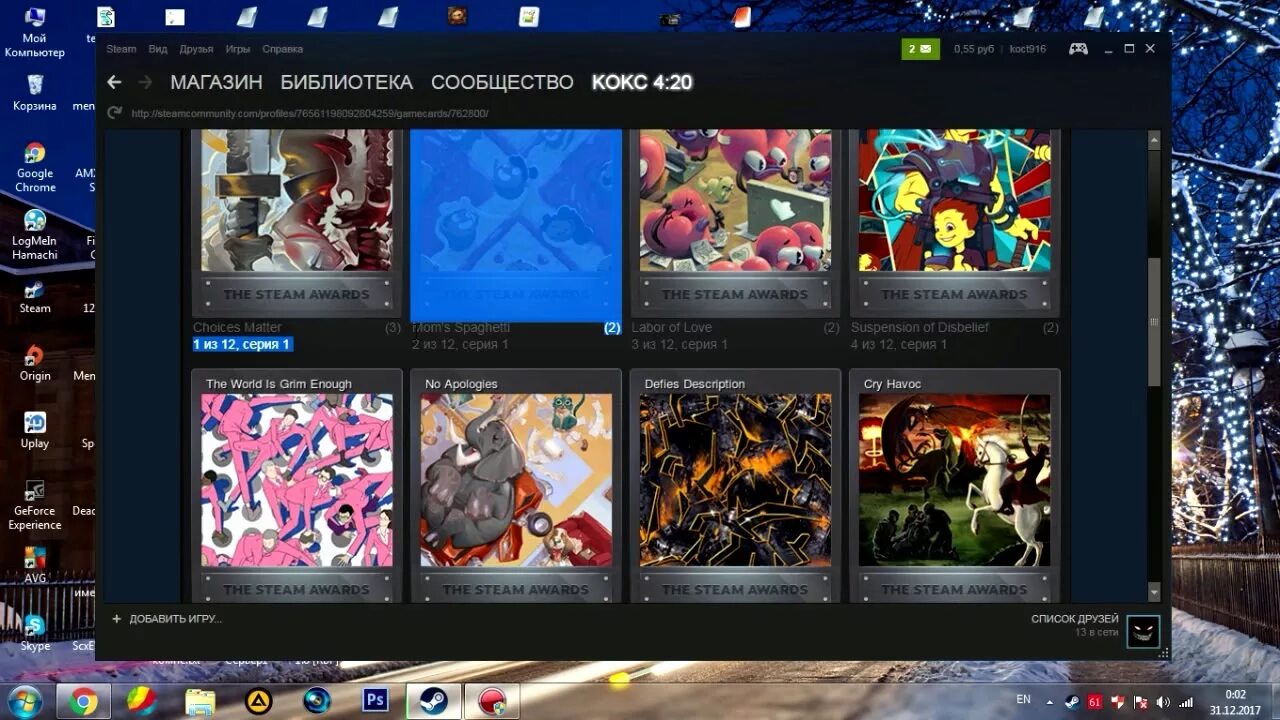
Task: Open friends list avatar icon
Action: pos(1143,631)
